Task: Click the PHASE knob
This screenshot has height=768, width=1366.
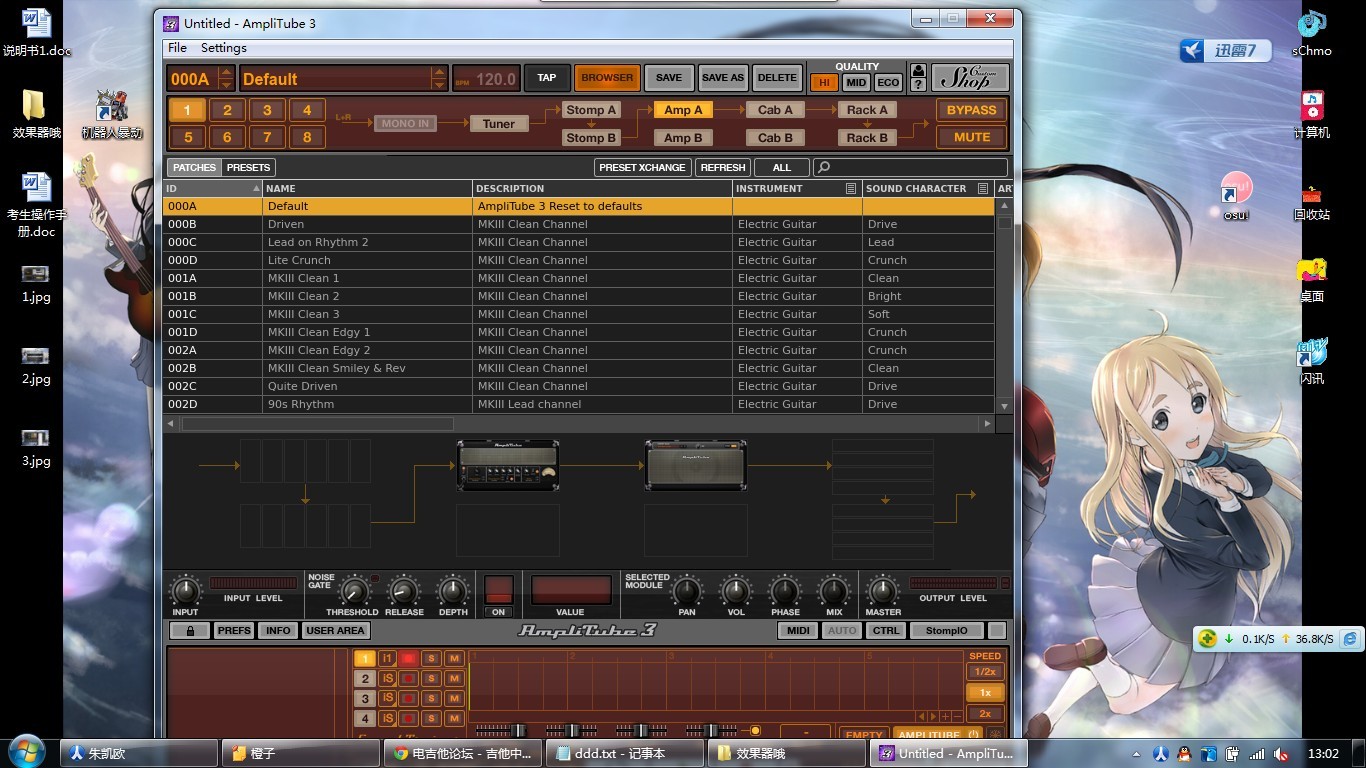Action: tap(785, 590)
